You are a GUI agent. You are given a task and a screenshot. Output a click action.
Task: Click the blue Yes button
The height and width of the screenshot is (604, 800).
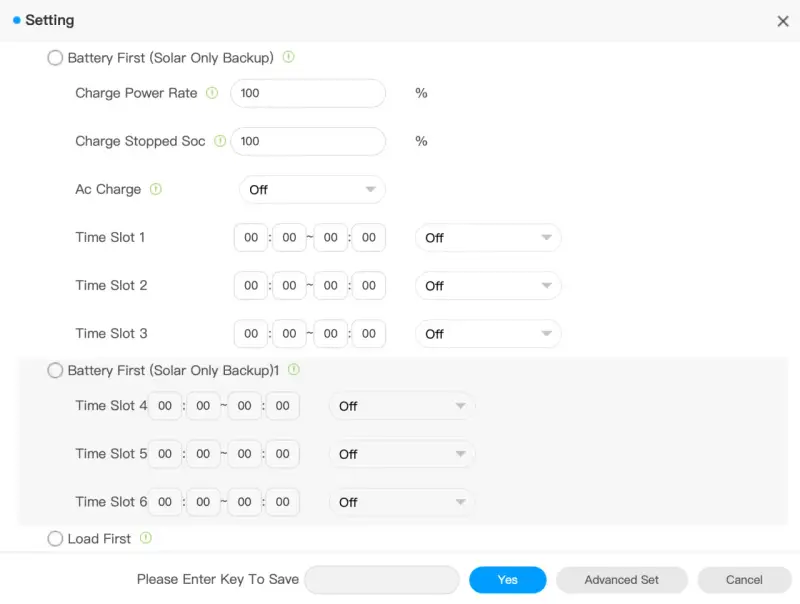click(x=508, y=580)
